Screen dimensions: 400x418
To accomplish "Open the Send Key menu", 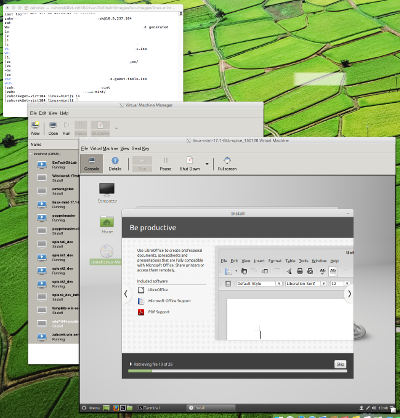I will click(140, 148).
